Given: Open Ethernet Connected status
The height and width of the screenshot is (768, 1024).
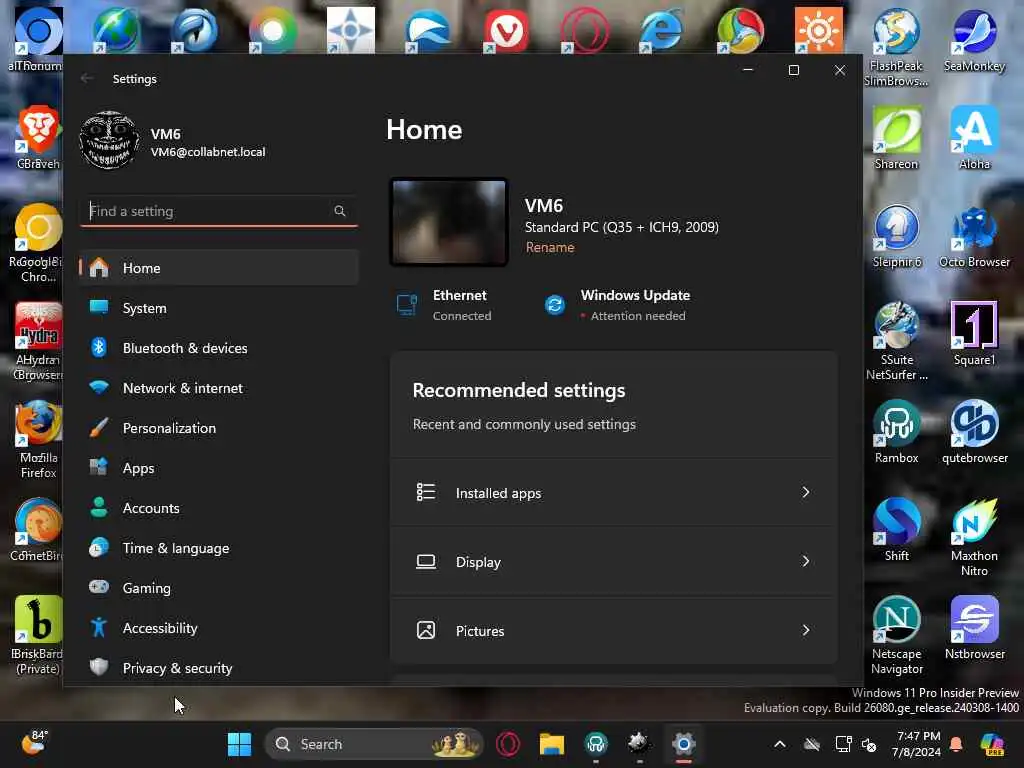Looking at the screenshot, I should pyautogui.click(x=444, y=305).
